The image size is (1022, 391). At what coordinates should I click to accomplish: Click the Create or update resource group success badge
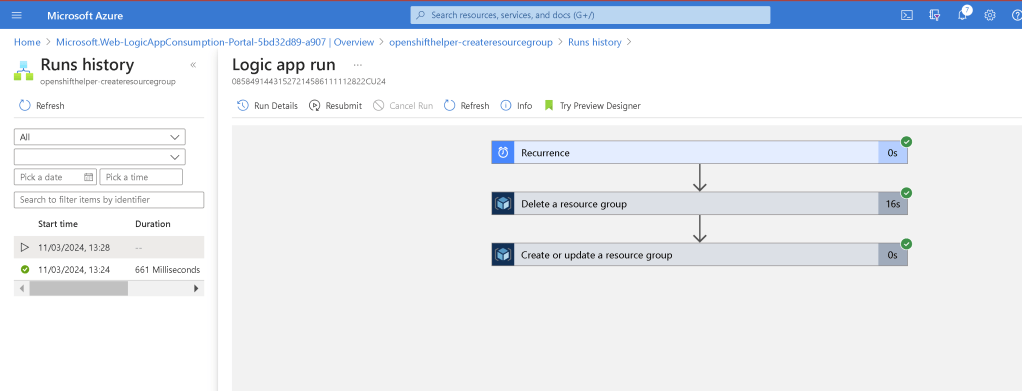click(x=906, y=244)
